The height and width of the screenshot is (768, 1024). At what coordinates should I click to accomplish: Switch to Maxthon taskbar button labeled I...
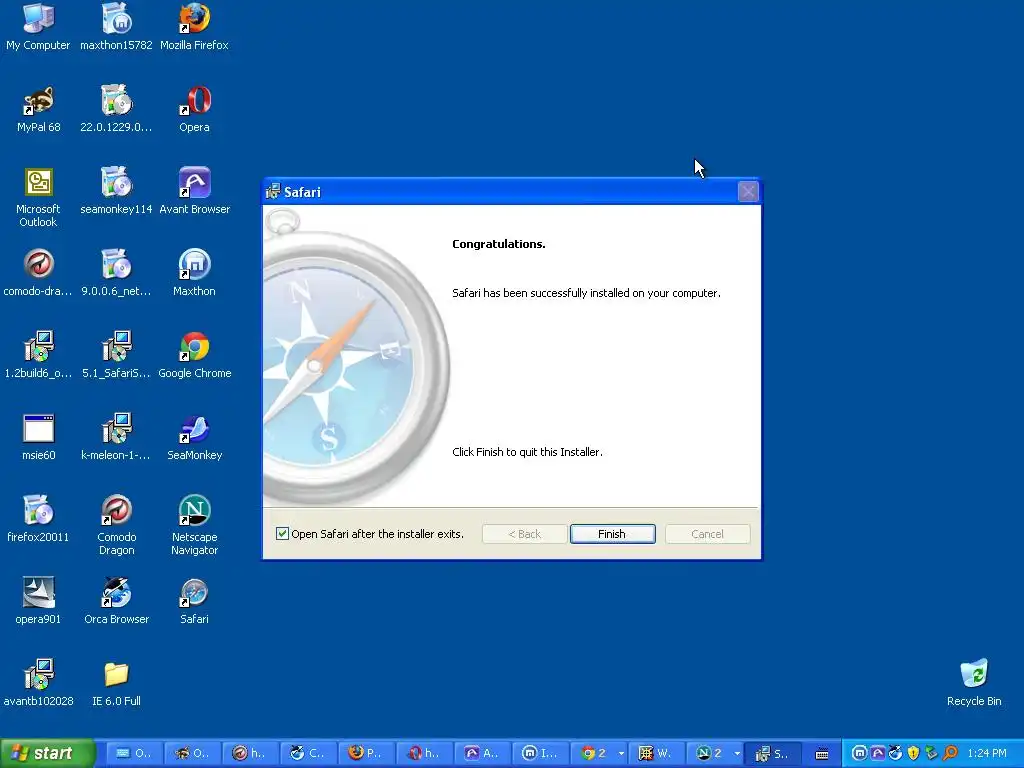coord(541,753)
